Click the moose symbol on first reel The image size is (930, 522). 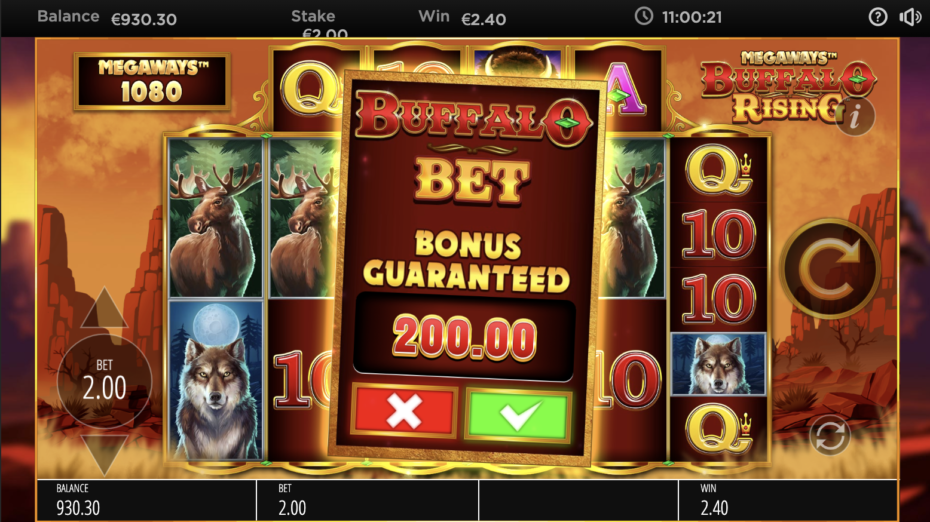(216, 218)
